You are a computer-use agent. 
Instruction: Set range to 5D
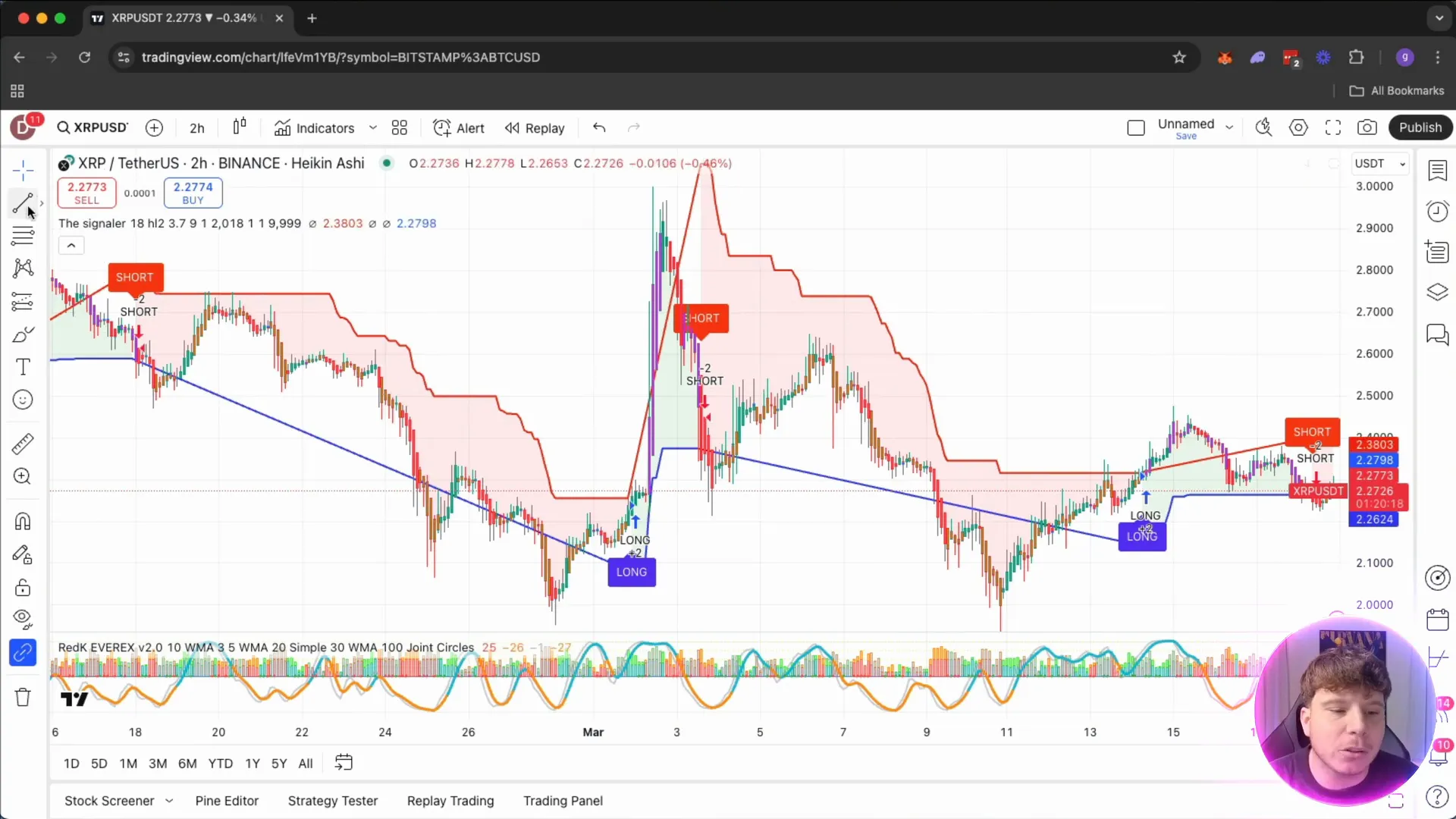(99, 764)
